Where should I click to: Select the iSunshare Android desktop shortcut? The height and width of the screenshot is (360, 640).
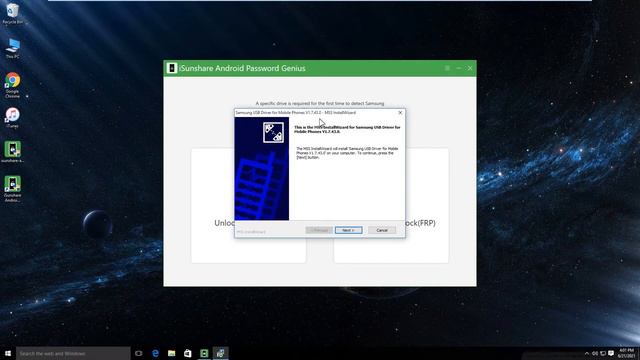click(12, 189)
